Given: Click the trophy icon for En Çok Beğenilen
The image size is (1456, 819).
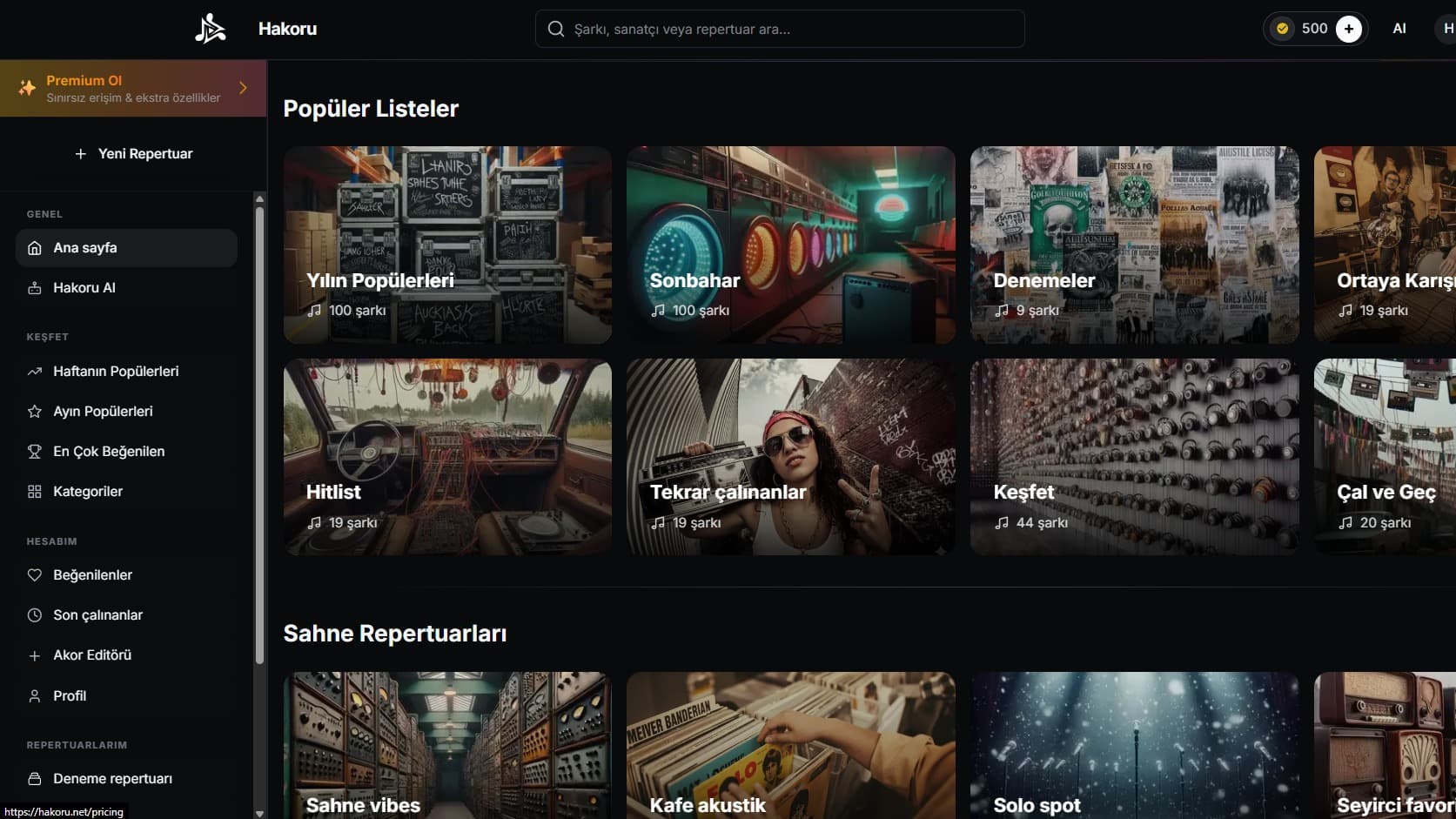Looking at the screenshot, I should 35,452.
